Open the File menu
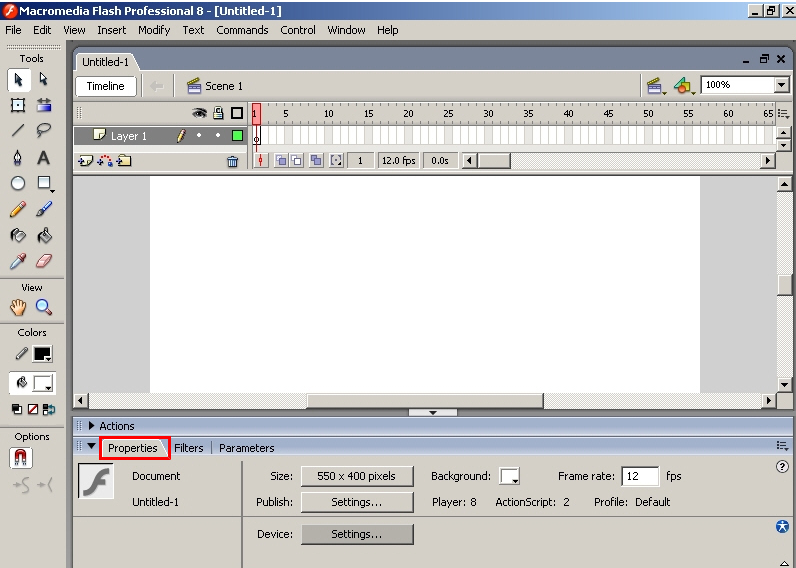This screenshot has width=796, height=568. 13,30
